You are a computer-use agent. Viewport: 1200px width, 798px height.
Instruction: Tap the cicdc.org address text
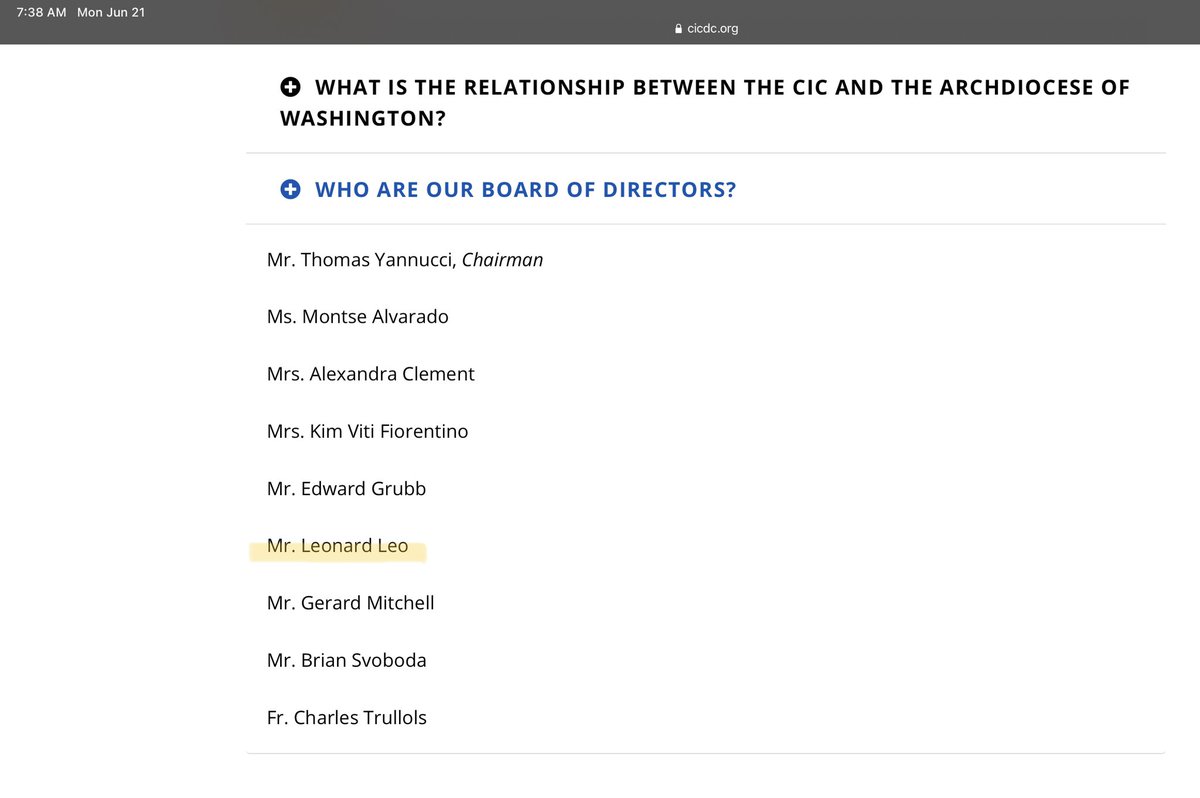pos(713,29)
